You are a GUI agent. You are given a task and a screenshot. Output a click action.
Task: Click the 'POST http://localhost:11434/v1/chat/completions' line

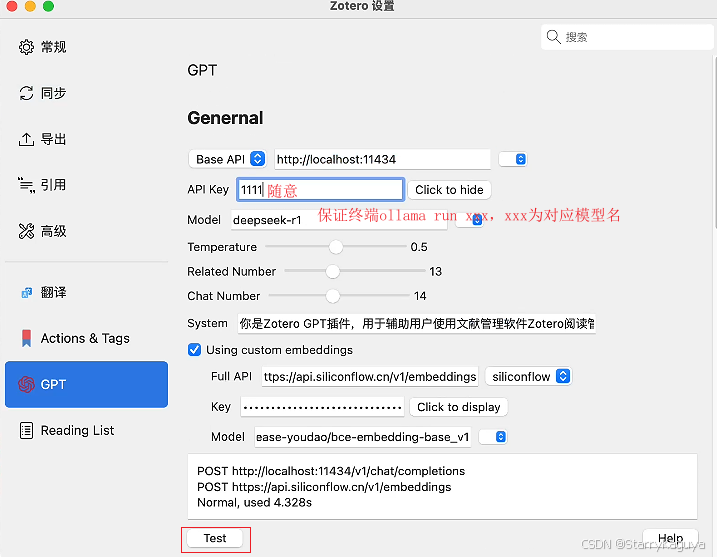click(x=331, y=471)
